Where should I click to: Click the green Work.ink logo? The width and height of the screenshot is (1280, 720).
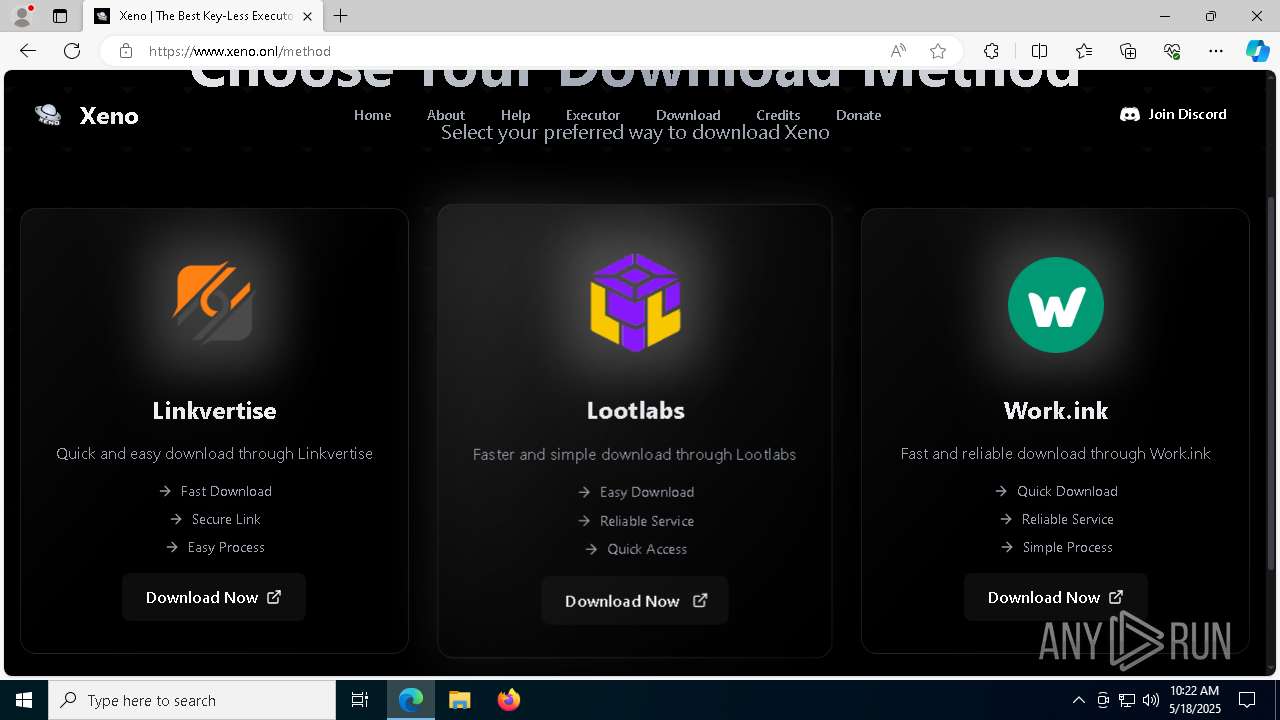coord(1056,305)
